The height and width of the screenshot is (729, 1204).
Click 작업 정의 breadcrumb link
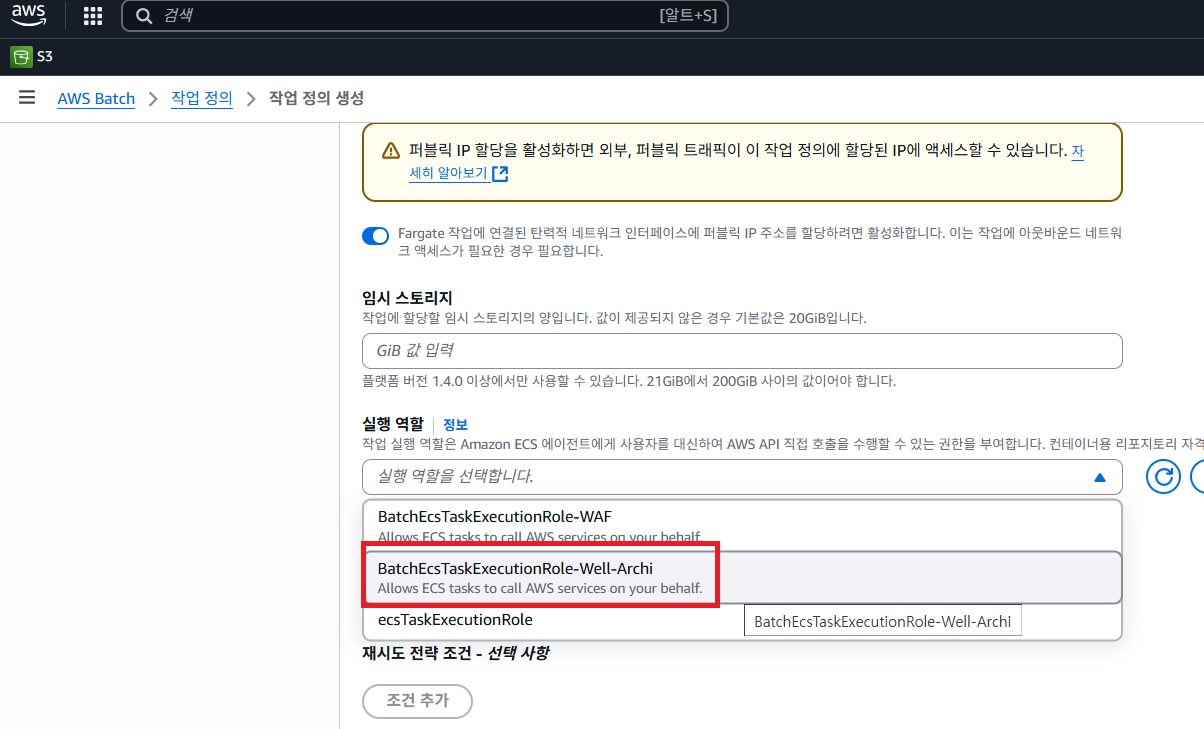pyautogui.click(x=202, y=98)
